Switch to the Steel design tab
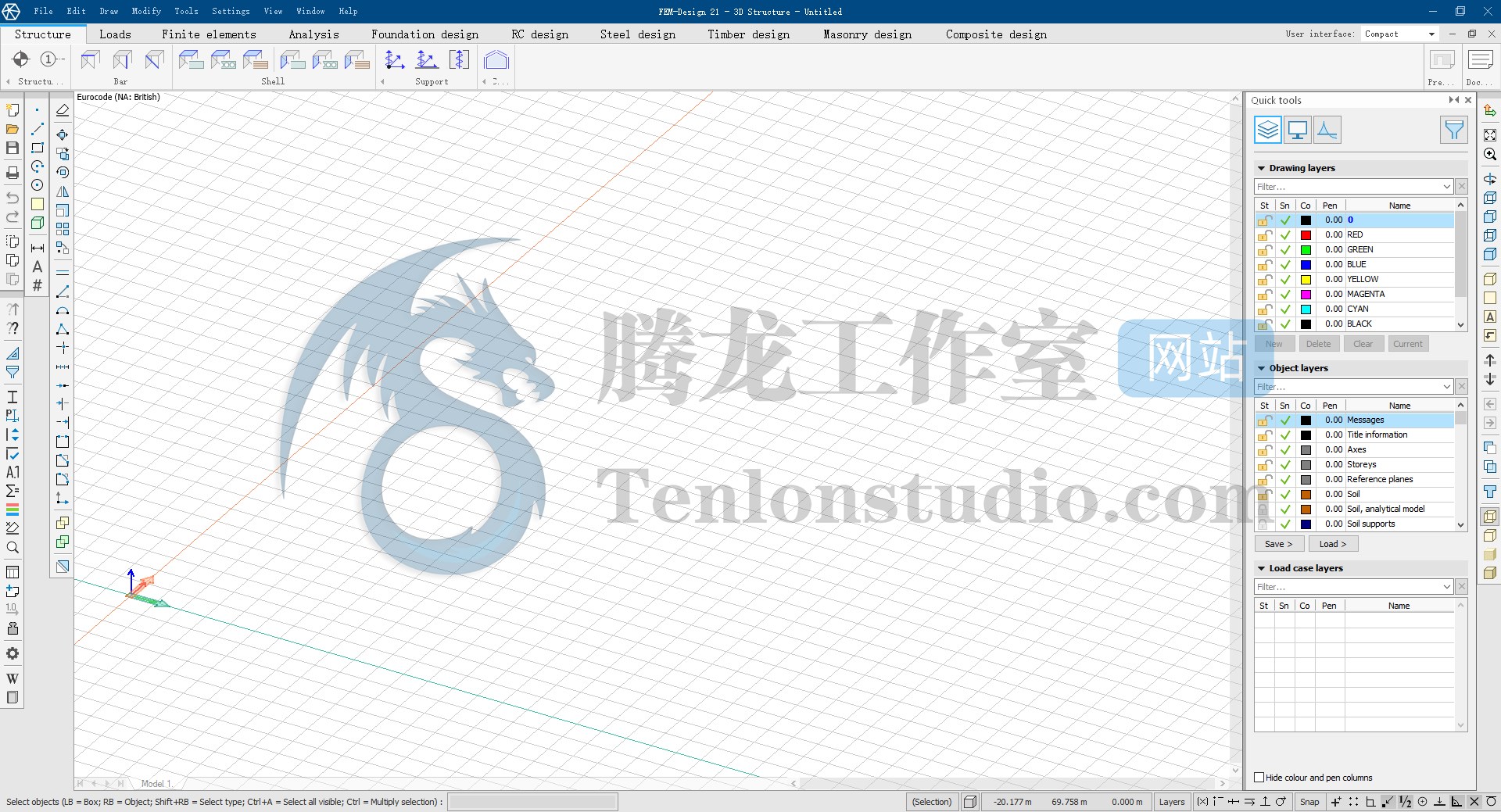 (638, 34)
